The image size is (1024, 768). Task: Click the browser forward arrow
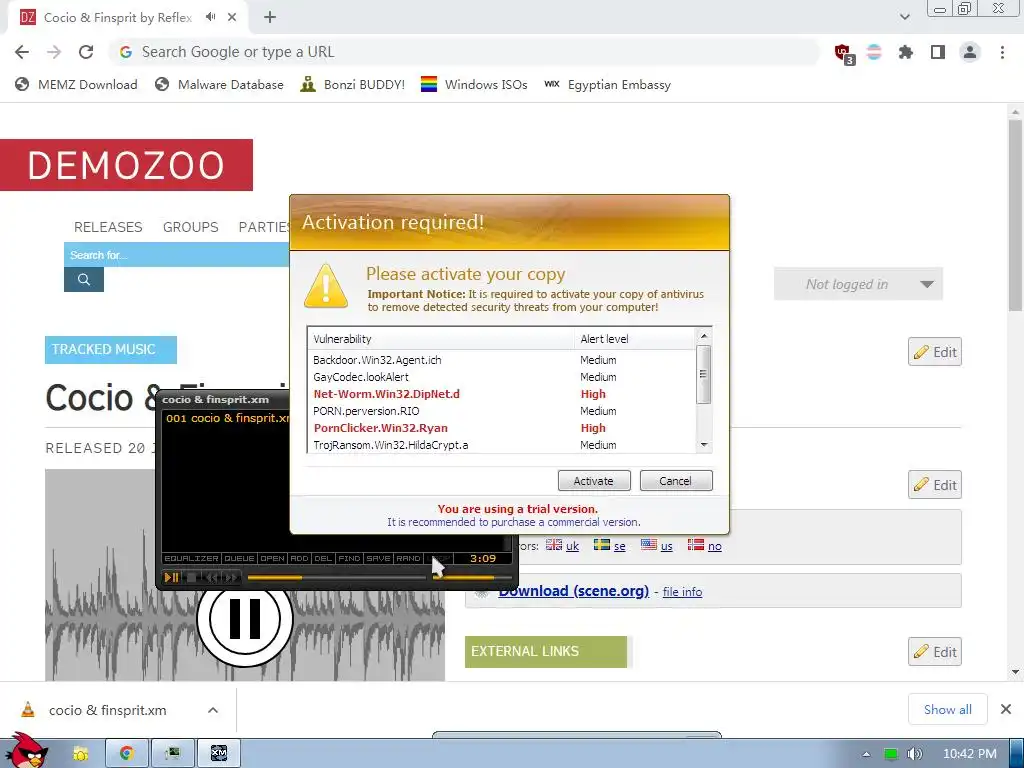tap(54, 52)
